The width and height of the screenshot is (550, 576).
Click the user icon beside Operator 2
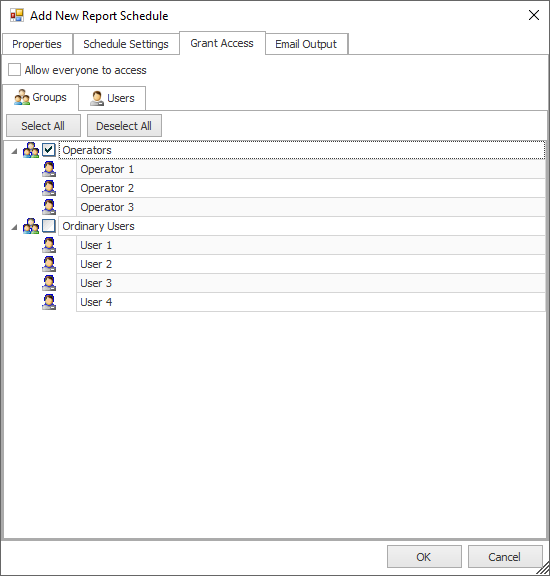49,188
